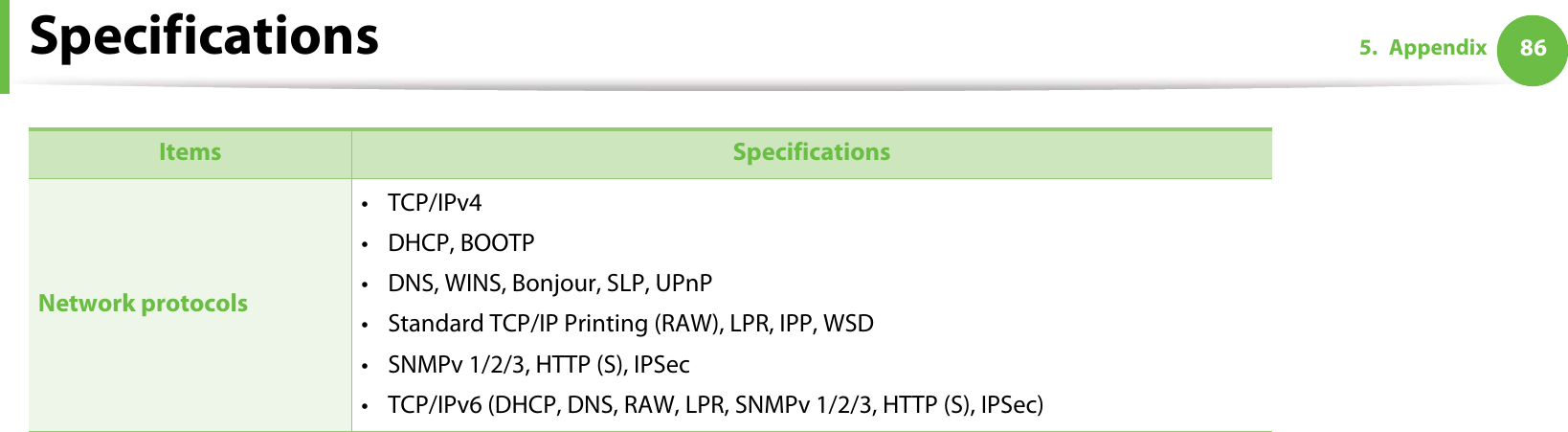Click the green left margin bar
The width and height of the screenshot is (1568, 432).
click(x=5, y=46)
